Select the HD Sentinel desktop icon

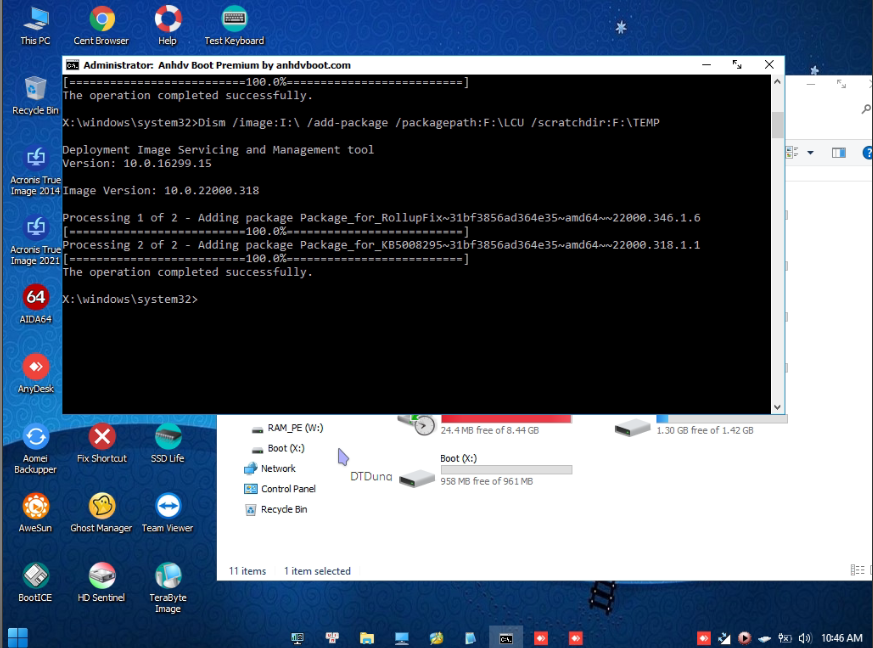[101, 582]
